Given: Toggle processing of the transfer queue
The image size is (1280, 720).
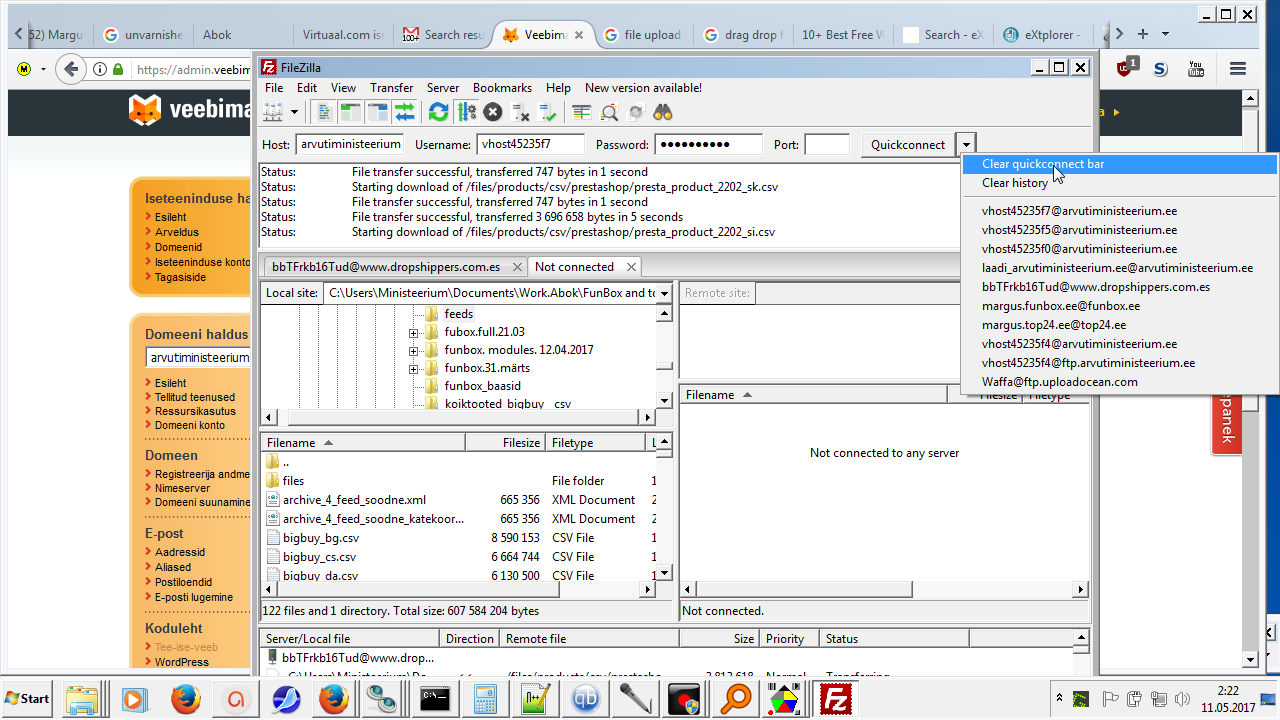Looking at the screenshot, I should click(466, 112).
